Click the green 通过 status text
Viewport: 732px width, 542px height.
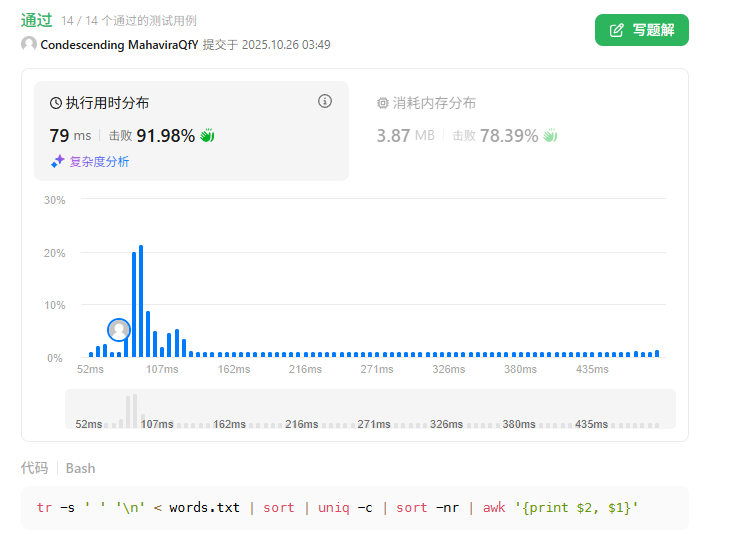coord(36,20)
